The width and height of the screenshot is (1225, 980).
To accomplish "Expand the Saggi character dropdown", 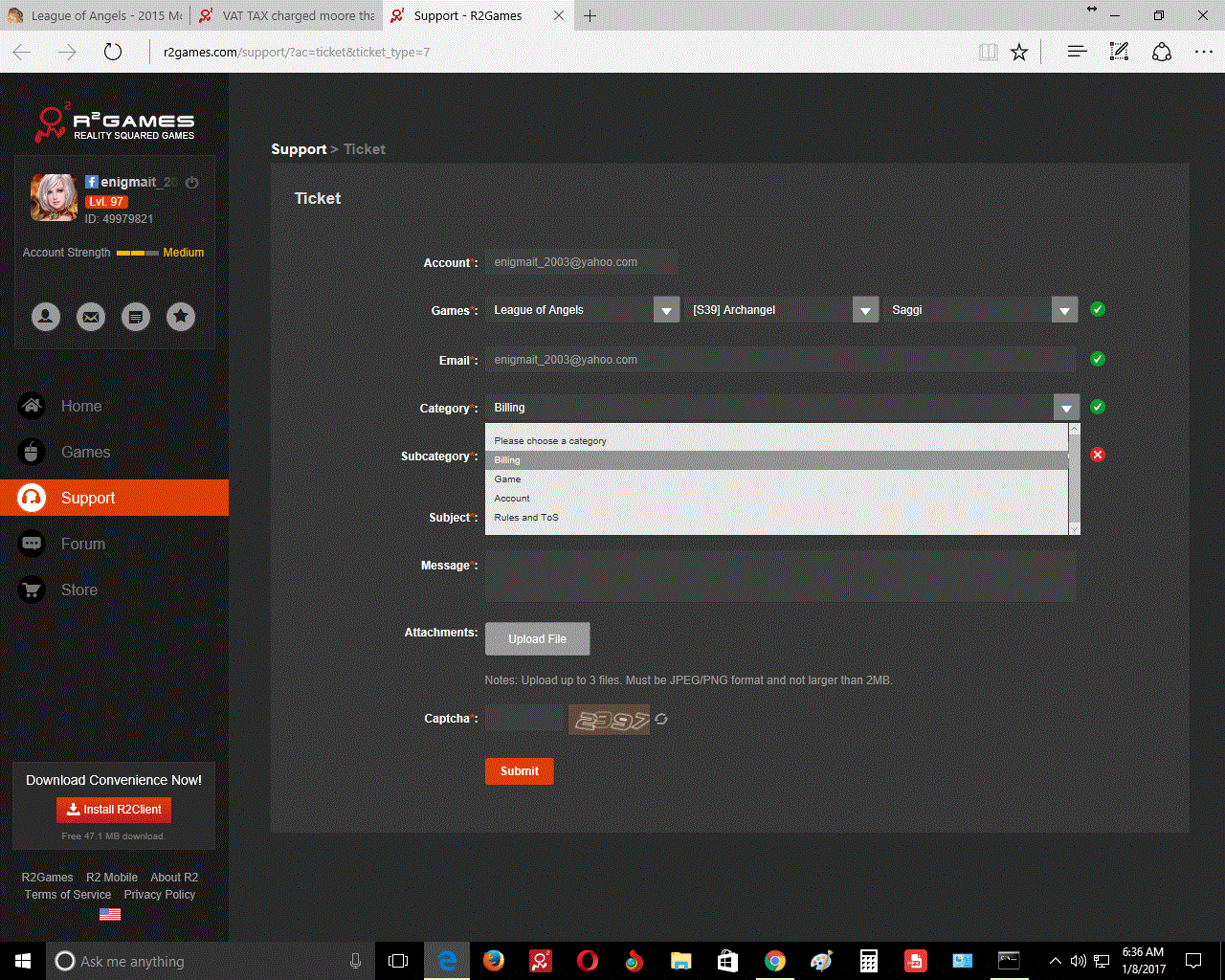I will coord(1064,310).
